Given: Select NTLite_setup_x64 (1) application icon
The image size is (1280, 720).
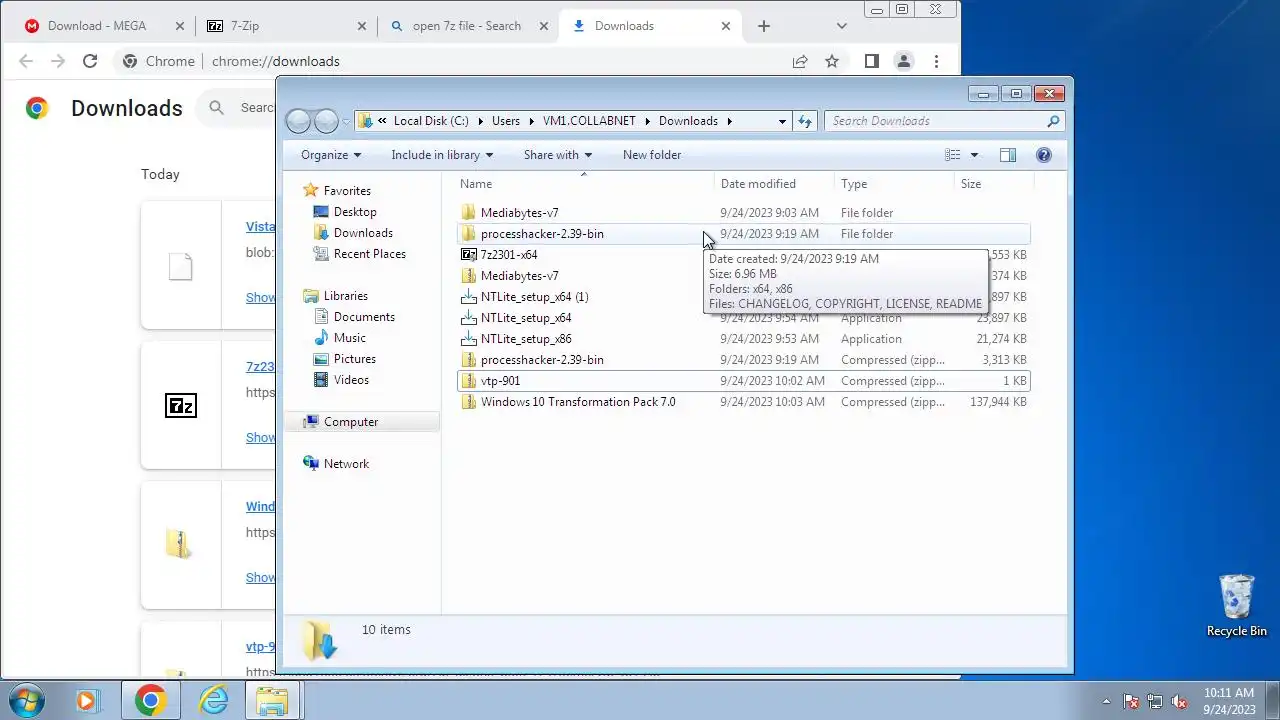Looking at the screenshot, I should point(468,297).
